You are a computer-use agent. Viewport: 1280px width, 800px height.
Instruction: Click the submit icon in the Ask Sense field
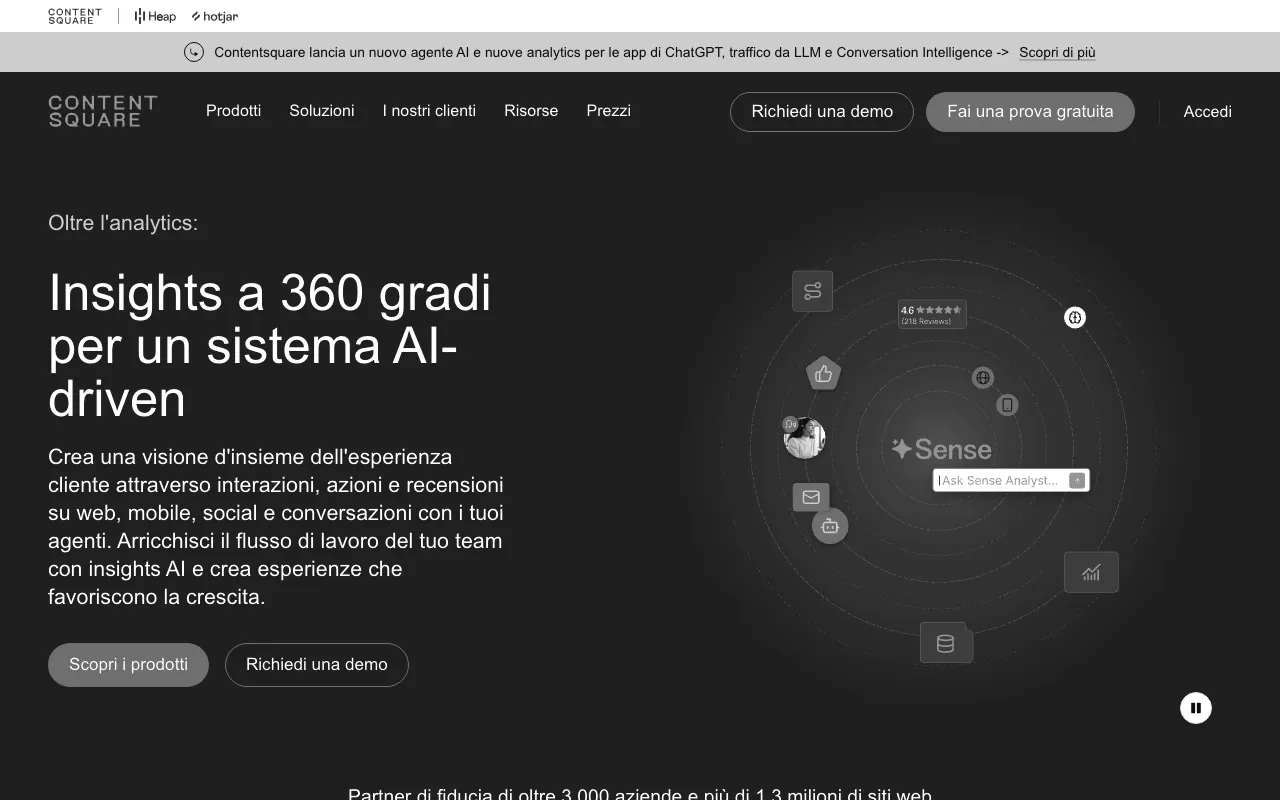(x=1077, y=481)
